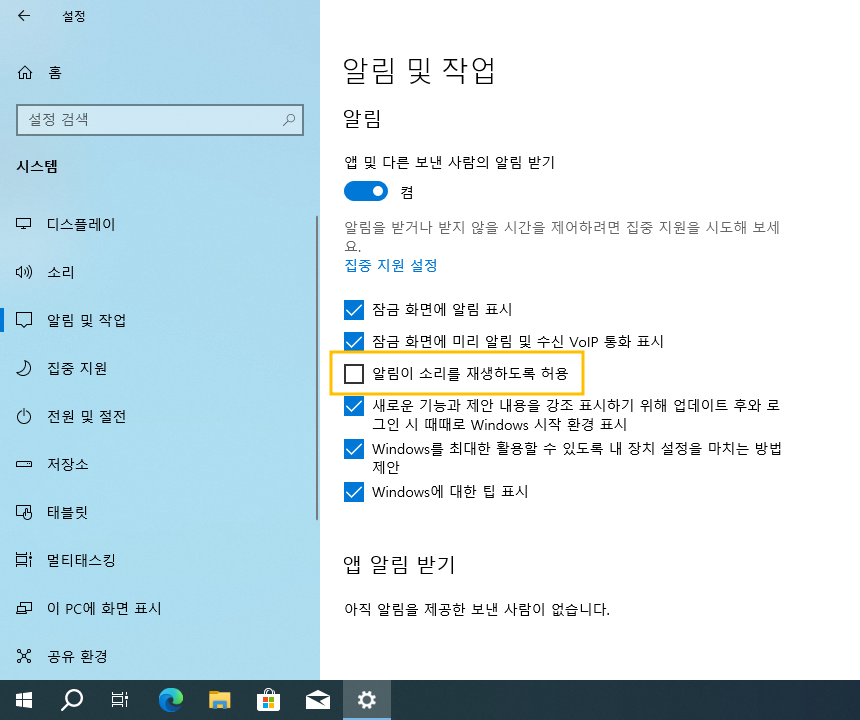Click the 시스템 section label

tap(37, 166)
